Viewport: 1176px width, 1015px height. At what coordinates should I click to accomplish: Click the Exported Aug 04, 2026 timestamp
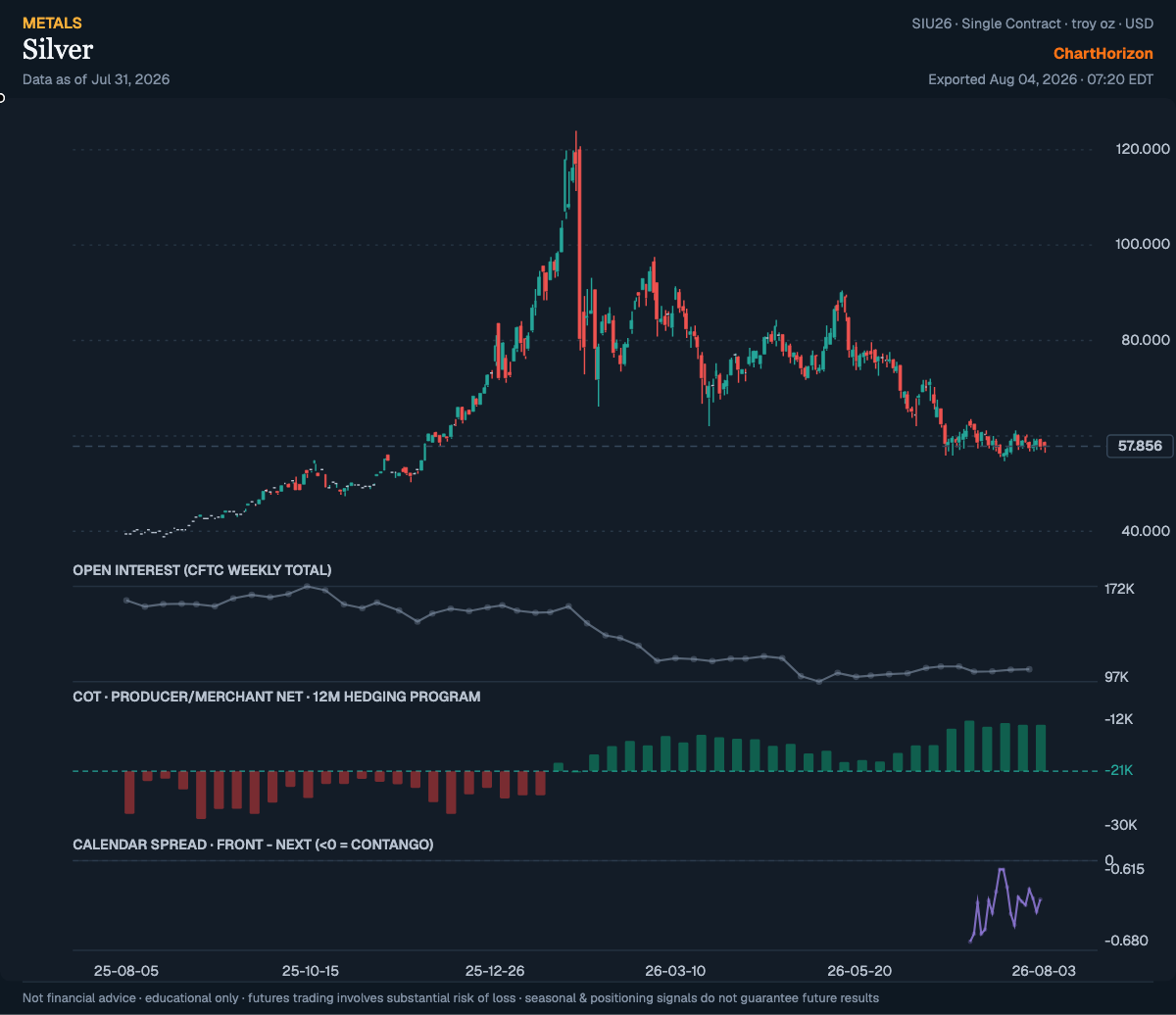(1041, 79)
